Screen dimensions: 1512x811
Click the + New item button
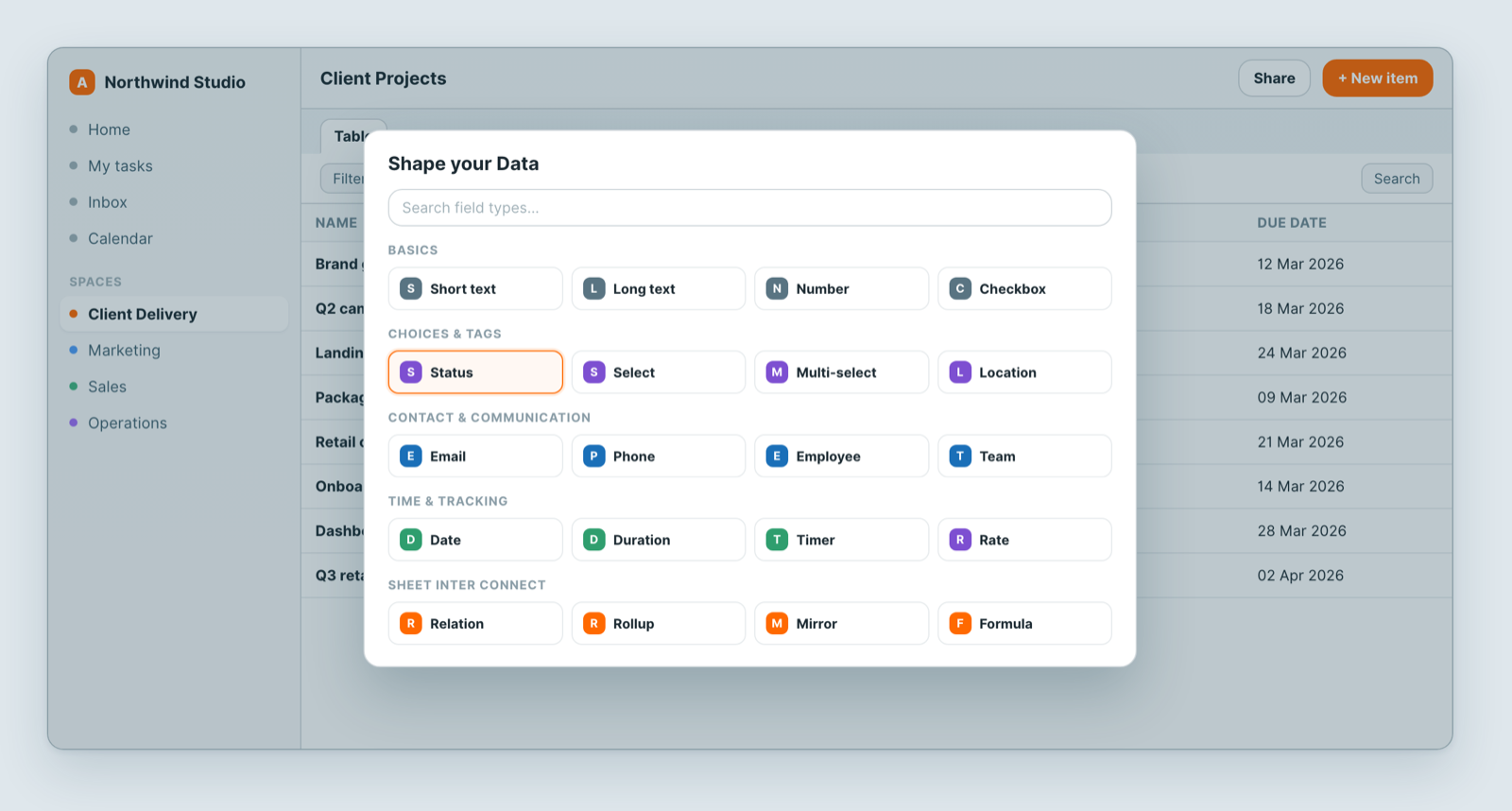tap(1377, 78)
